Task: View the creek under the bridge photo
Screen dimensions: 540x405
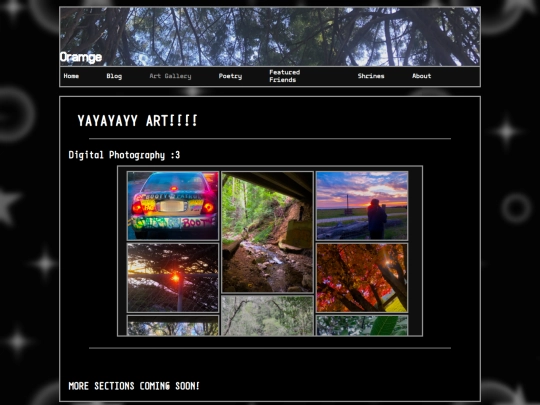Action: click(x=267, y=232)
